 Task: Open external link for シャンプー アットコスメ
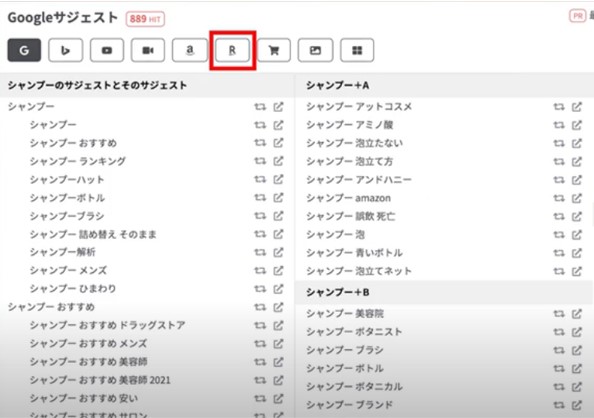(577, 107)
